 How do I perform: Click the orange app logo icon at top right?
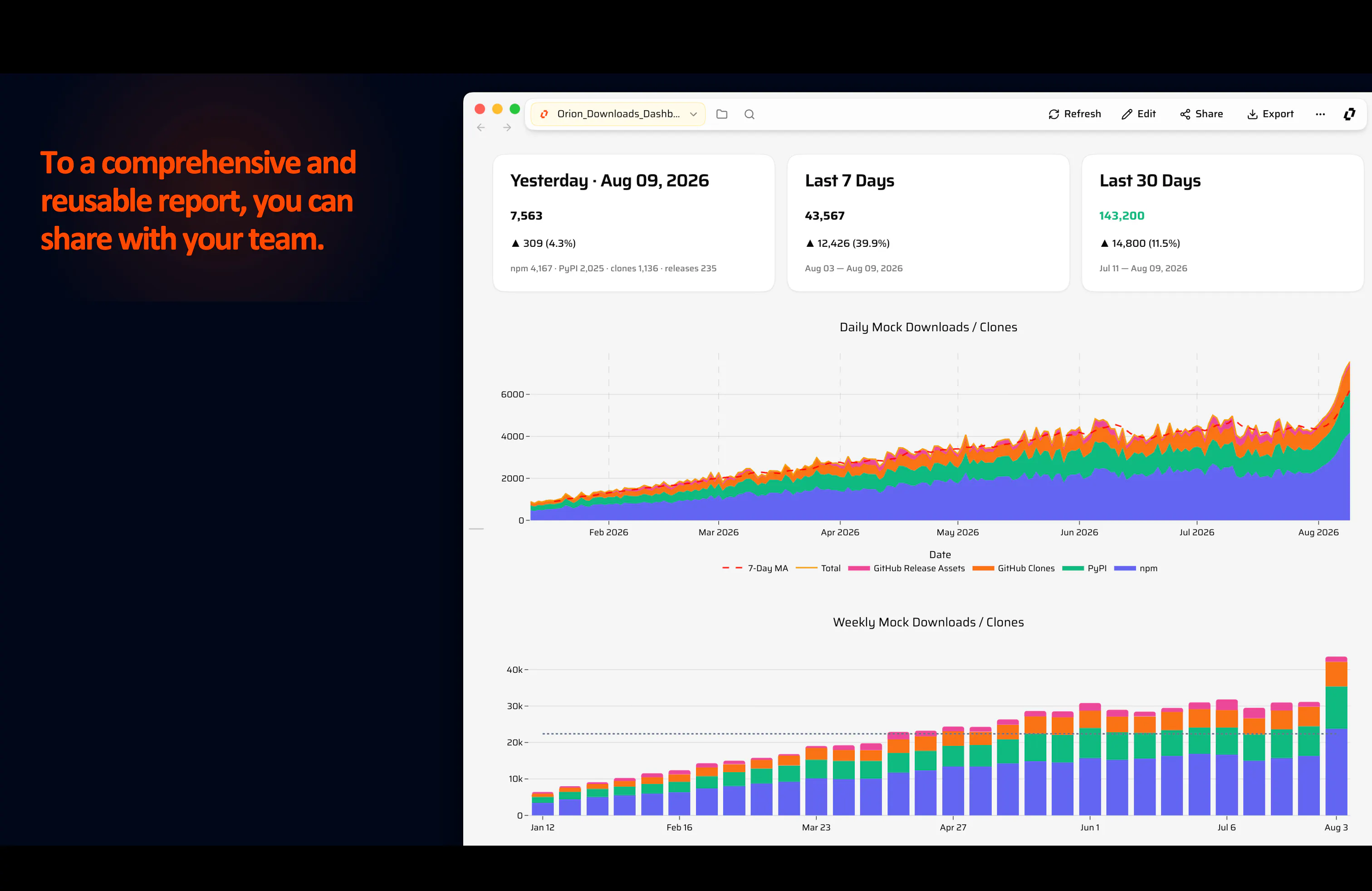1349,114
